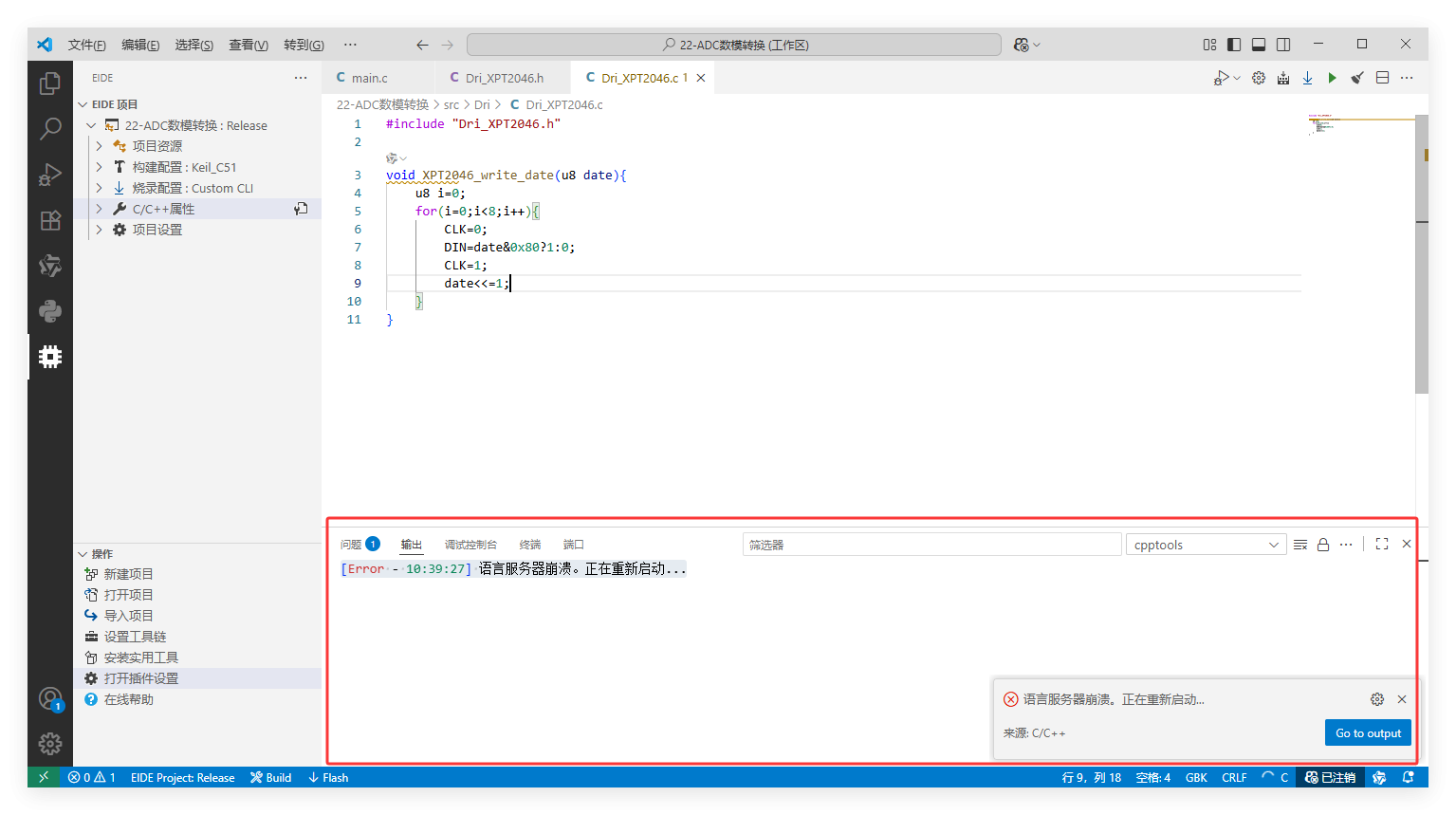Click 在线帮助 in operations list
This screenshot has width=1456, height=815.
(x=128, y=699)
